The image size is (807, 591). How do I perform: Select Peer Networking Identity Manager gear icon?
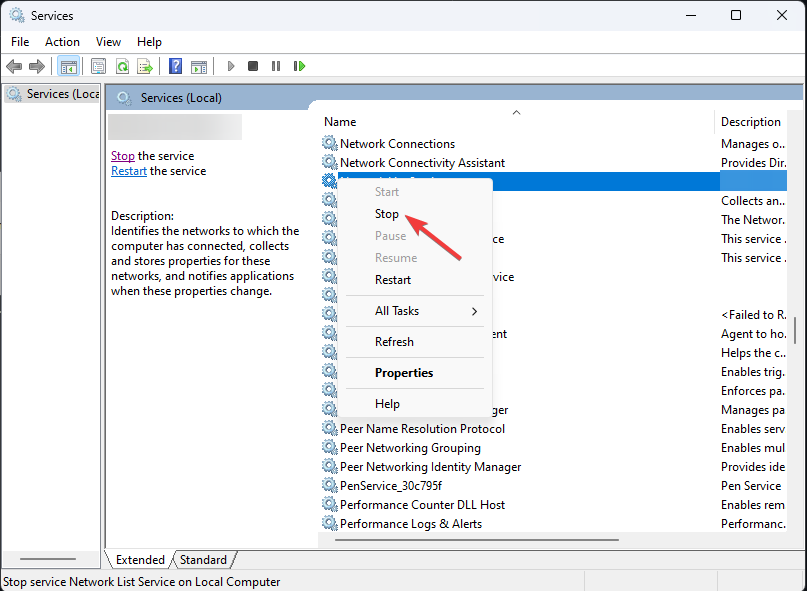[x=329, y=467]
